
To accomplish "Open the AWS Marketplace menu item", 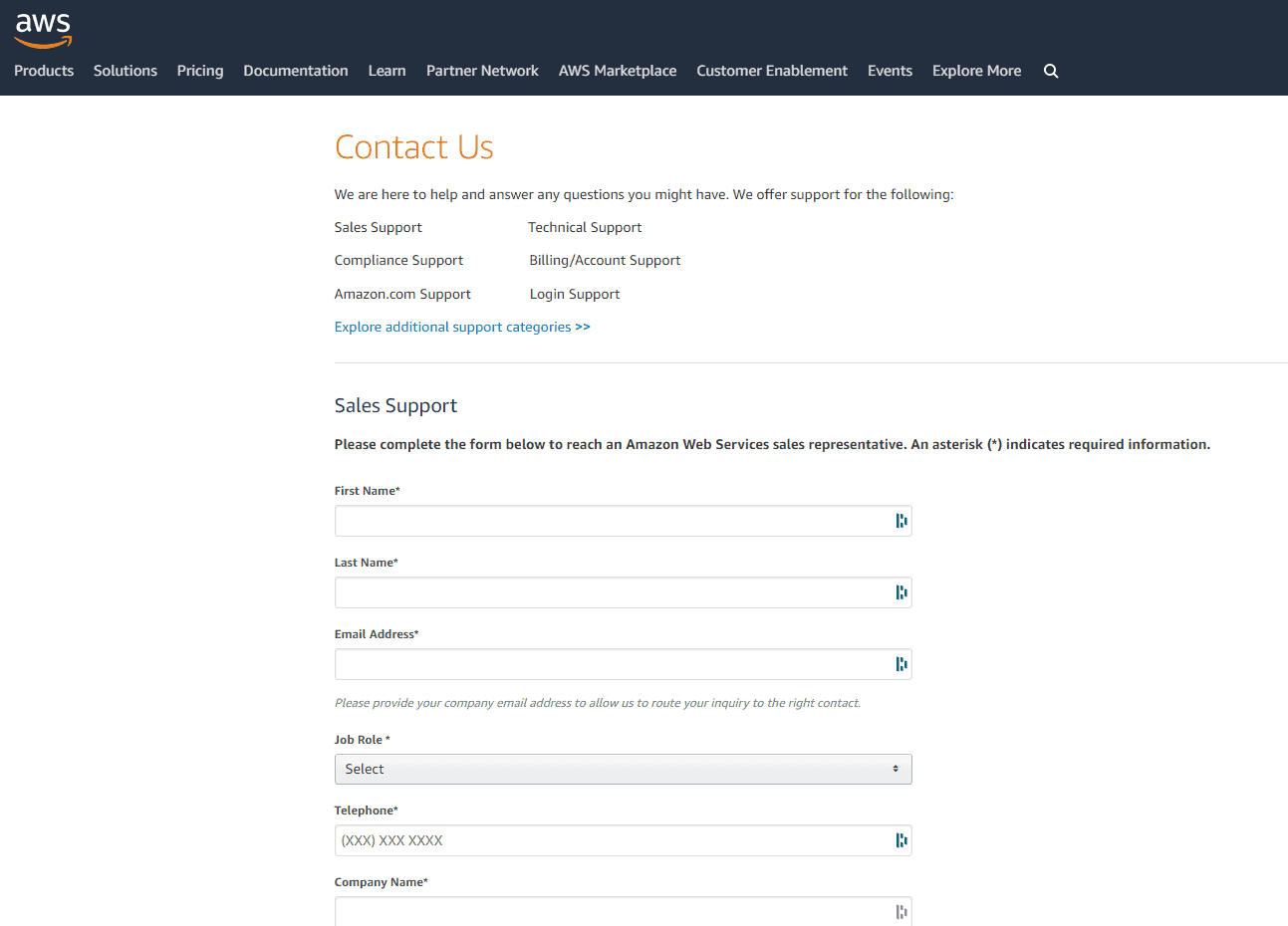I will tap(617, 70).
